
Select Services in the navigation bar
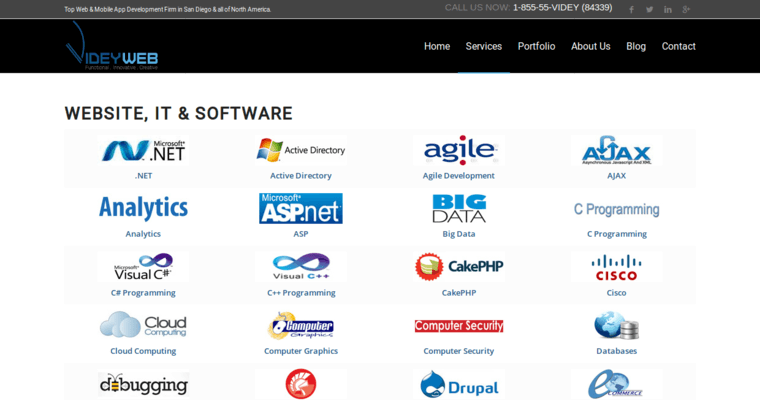pyautogui.click(x=484, y=46)
